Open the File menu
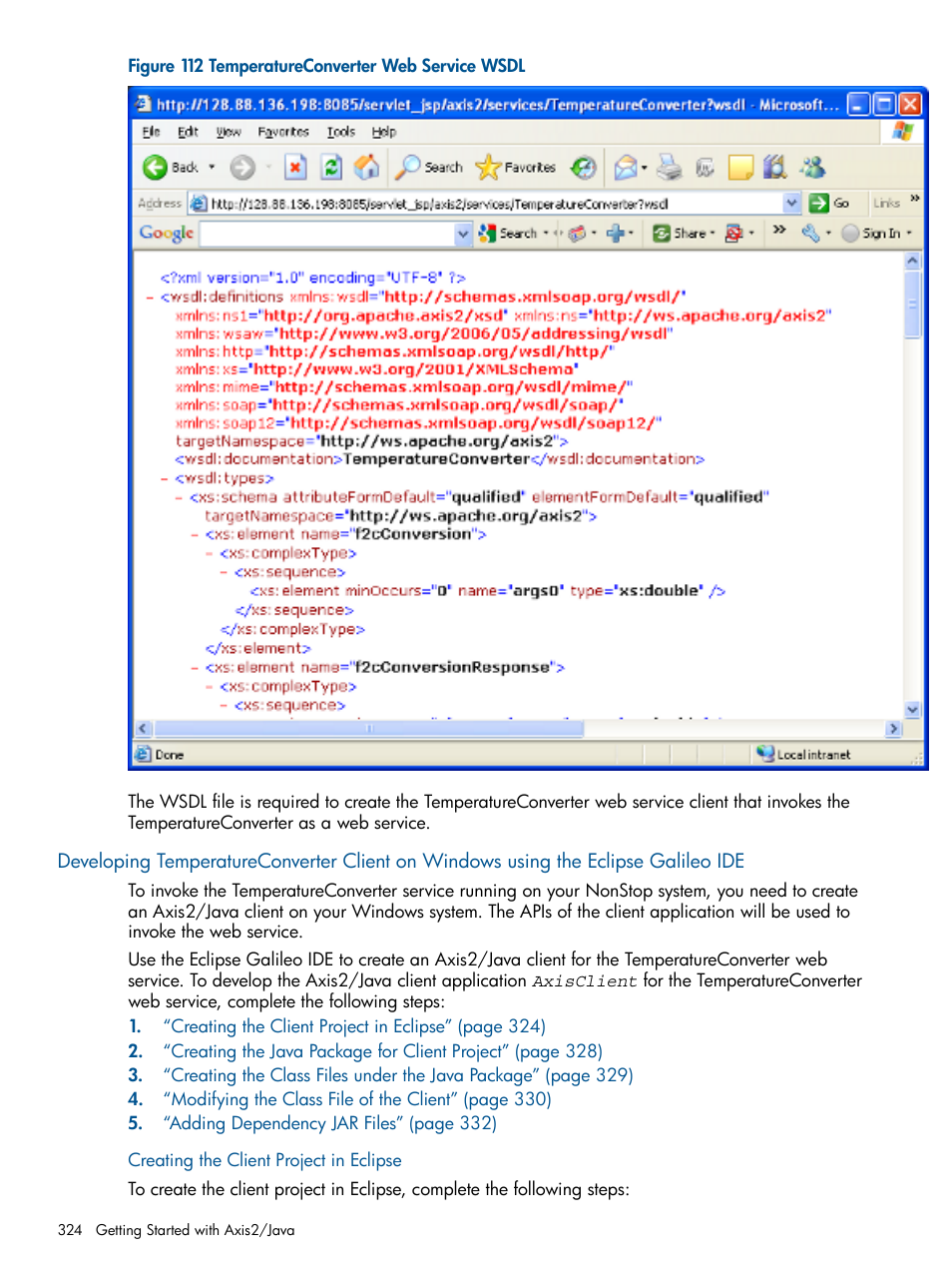Screen dimensions: 952x1269 click(151, 132)
